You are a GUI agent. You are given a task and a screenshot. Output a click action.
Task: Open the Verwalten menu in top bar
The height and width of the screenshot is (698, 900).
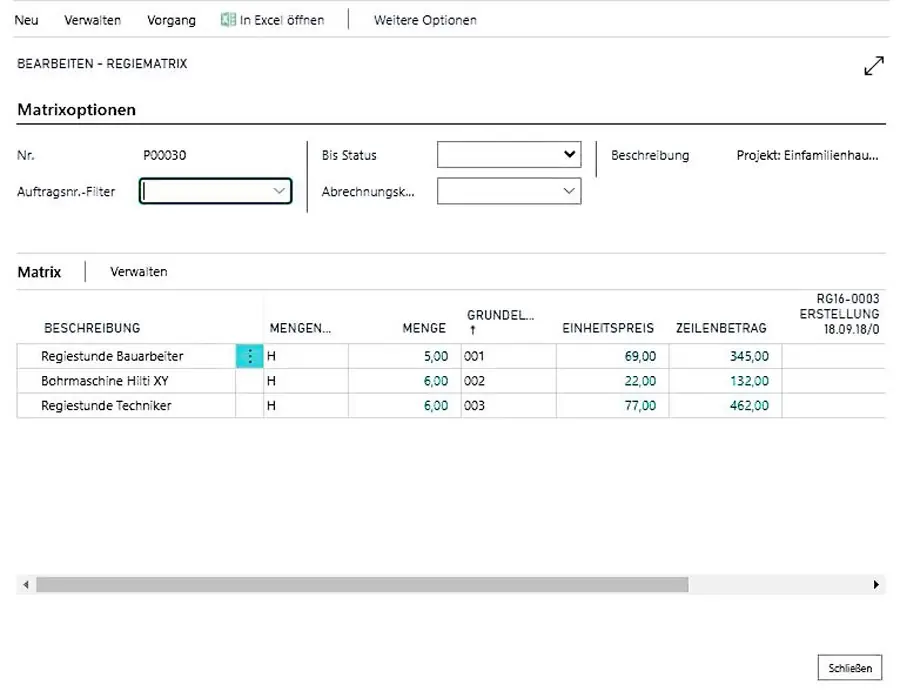pyautogui.click(x=92, y=20)
